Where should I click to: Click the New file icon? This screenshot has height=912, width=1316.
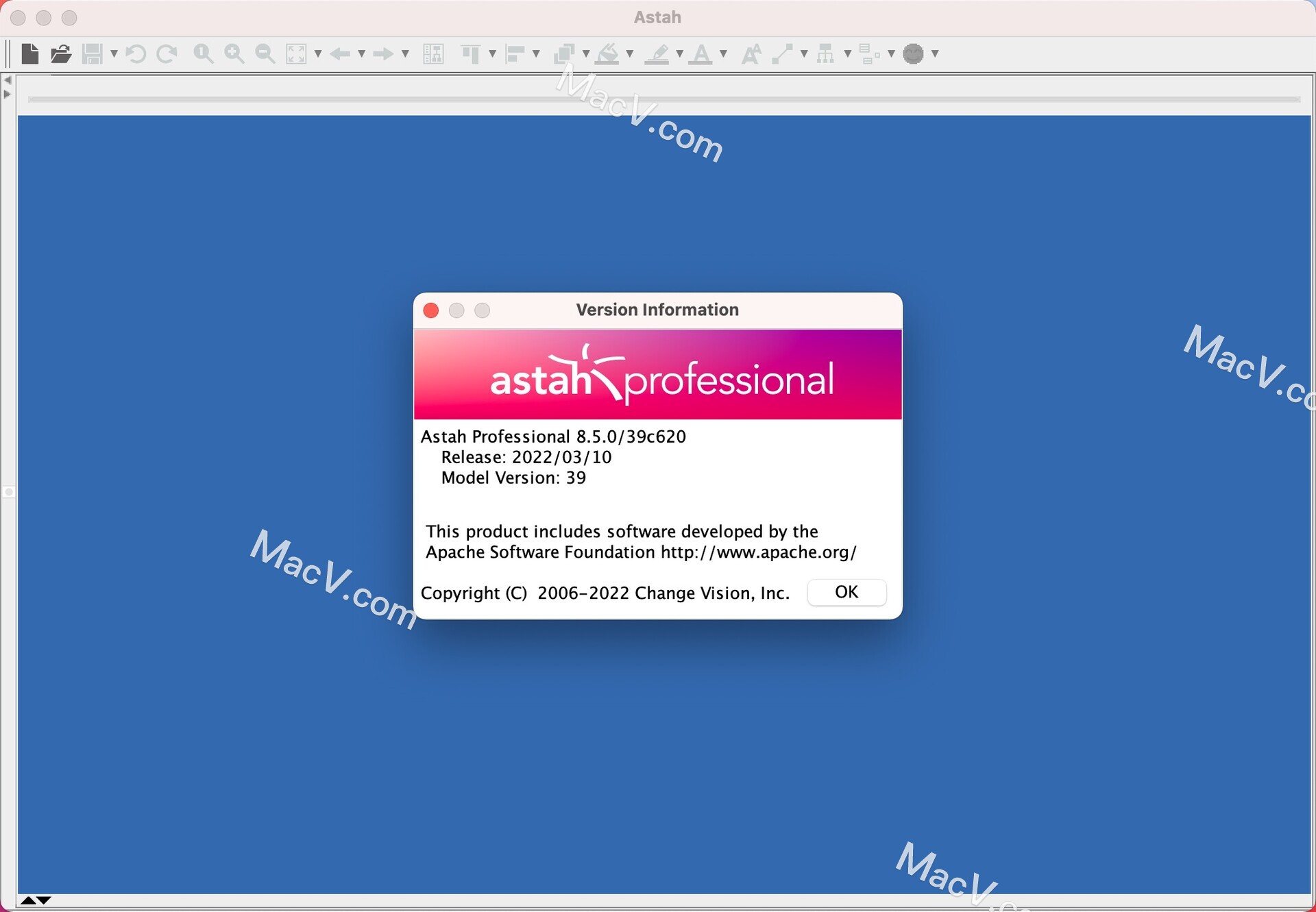[30, 53]
